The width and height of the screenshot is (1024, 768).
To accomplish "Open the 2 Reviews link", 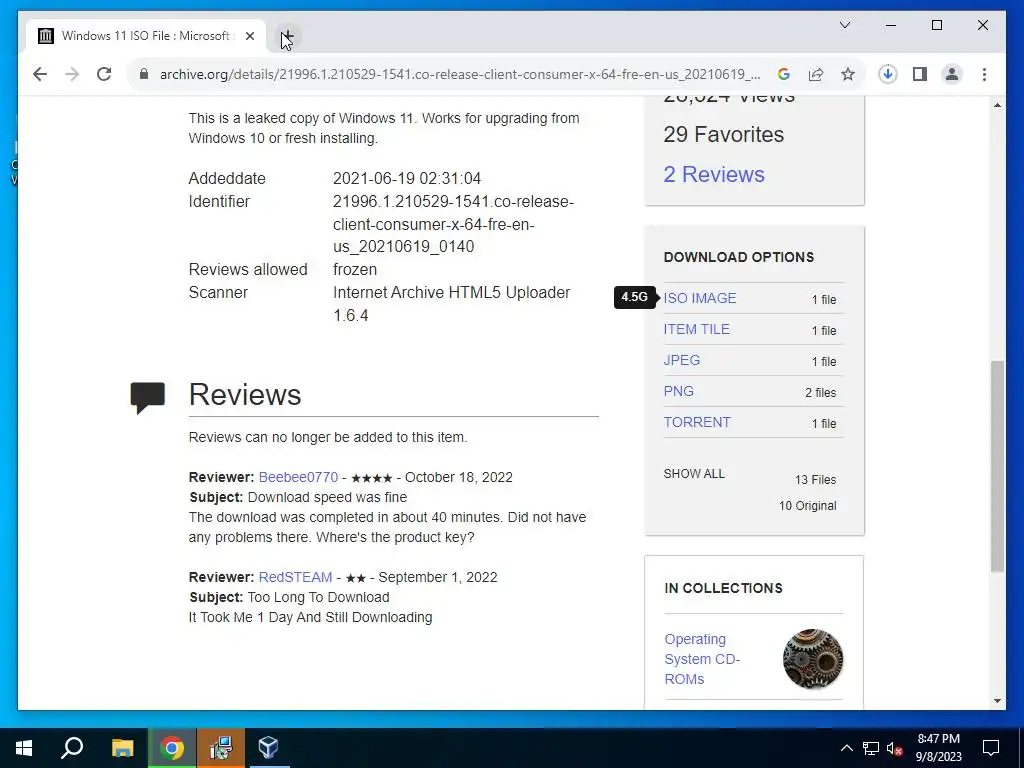I will pyautogui.click(x=714, y=174).
